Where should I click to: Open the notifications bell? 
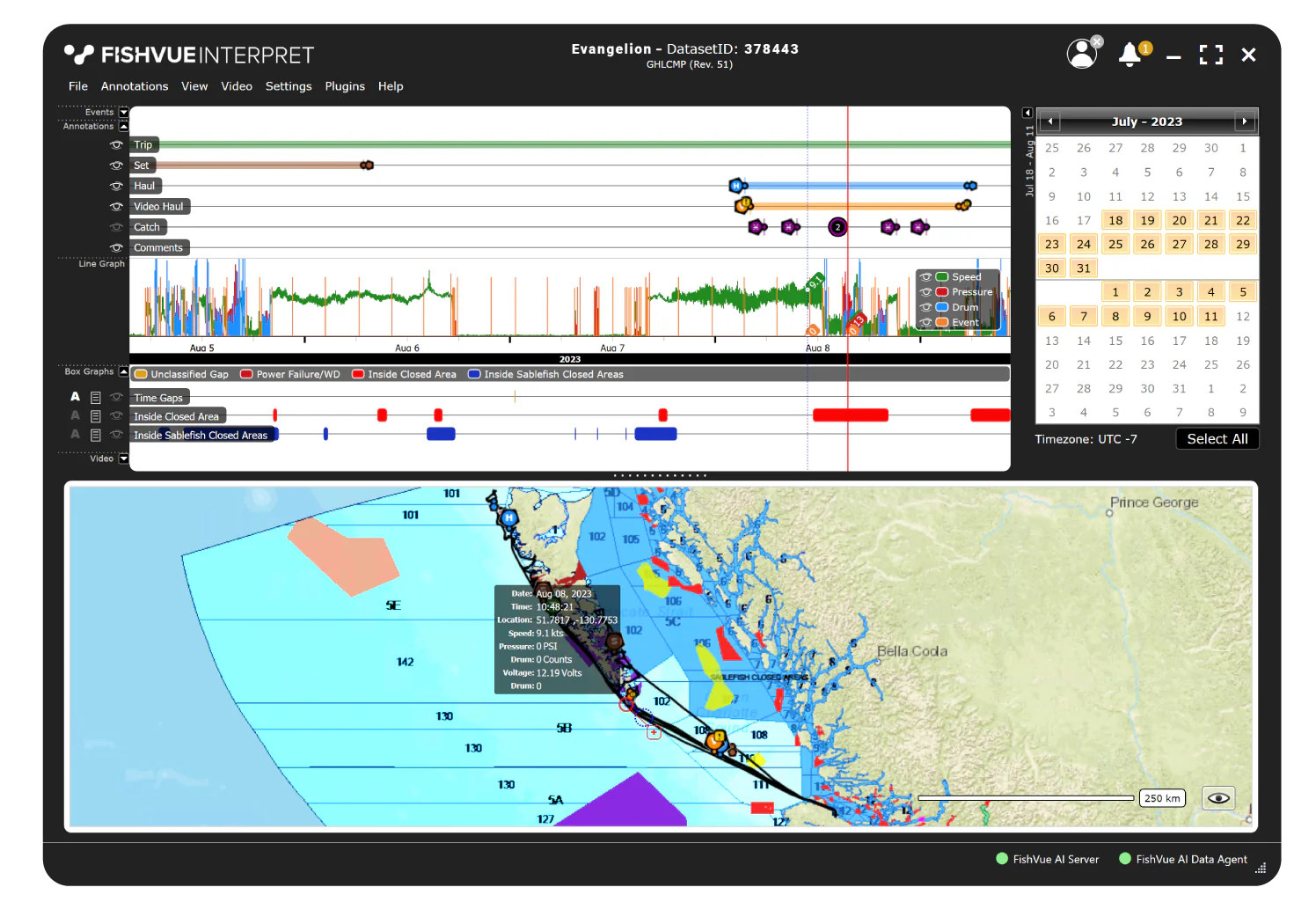tap(1130, 55)
